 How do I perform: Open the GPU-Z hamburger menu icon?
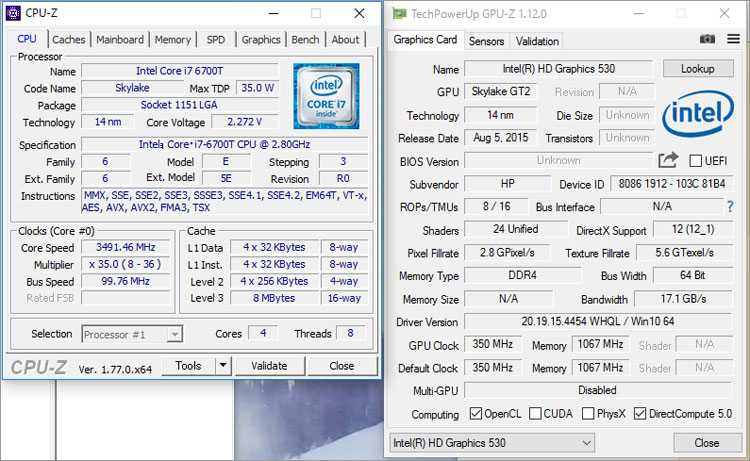tap(731, 39)
